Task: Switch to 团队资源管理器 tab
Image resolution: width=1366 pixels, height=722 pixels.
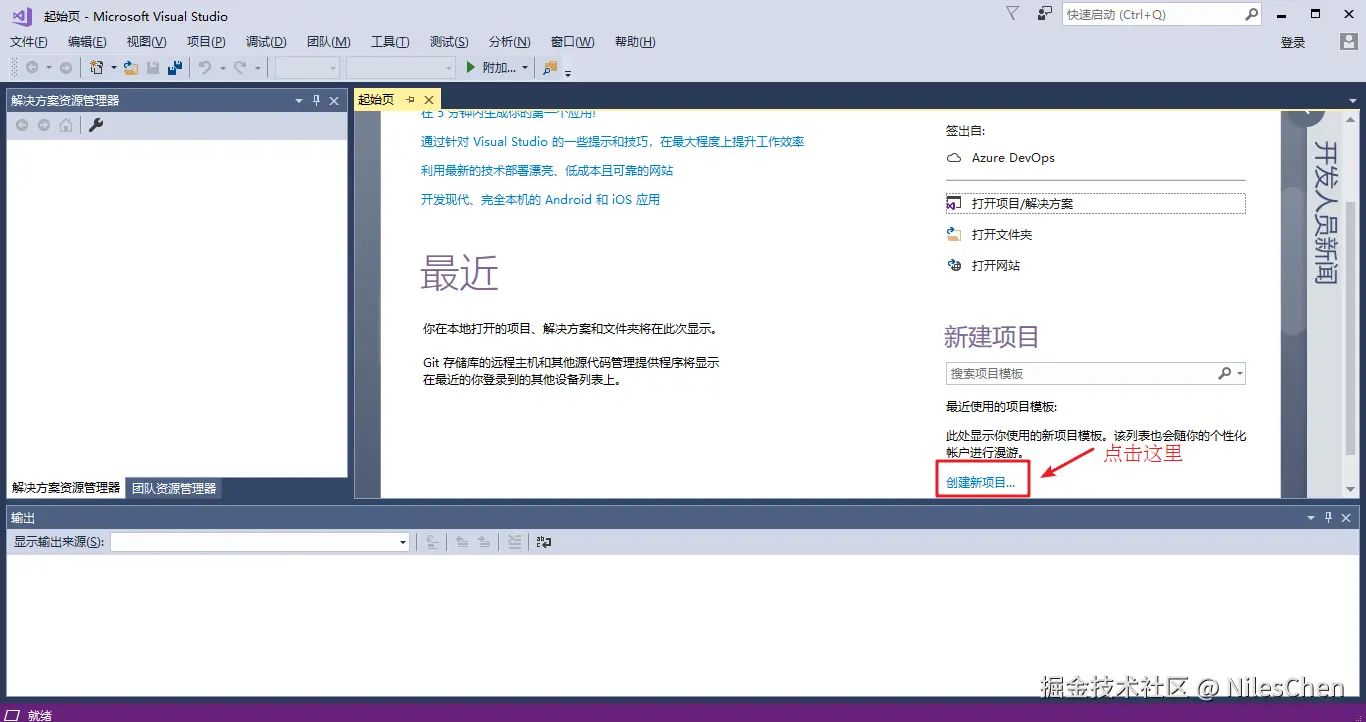Action: [x=174, y=488]
